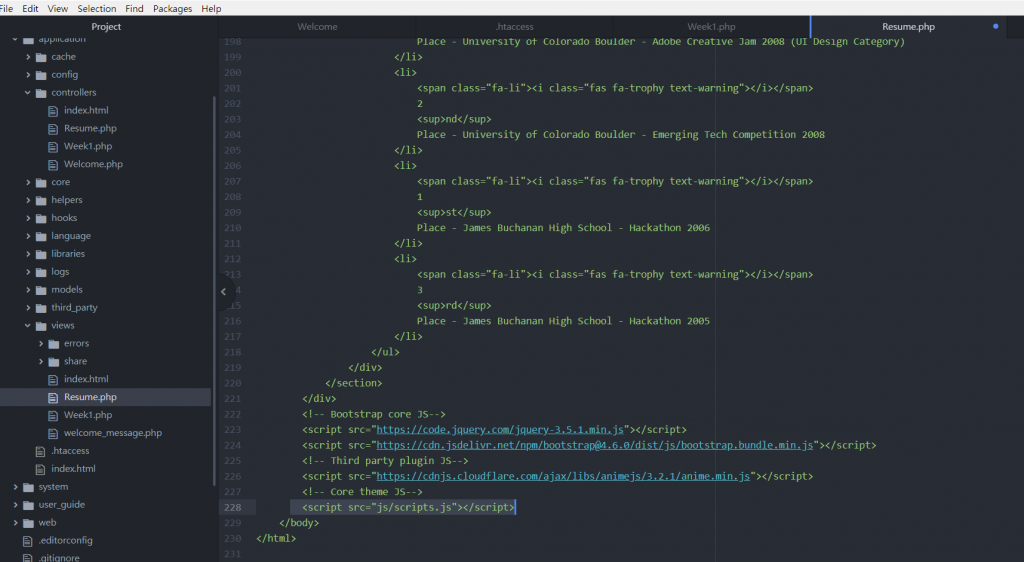
Task: Open Week1.php under views folder
Action: coord(88,415)
